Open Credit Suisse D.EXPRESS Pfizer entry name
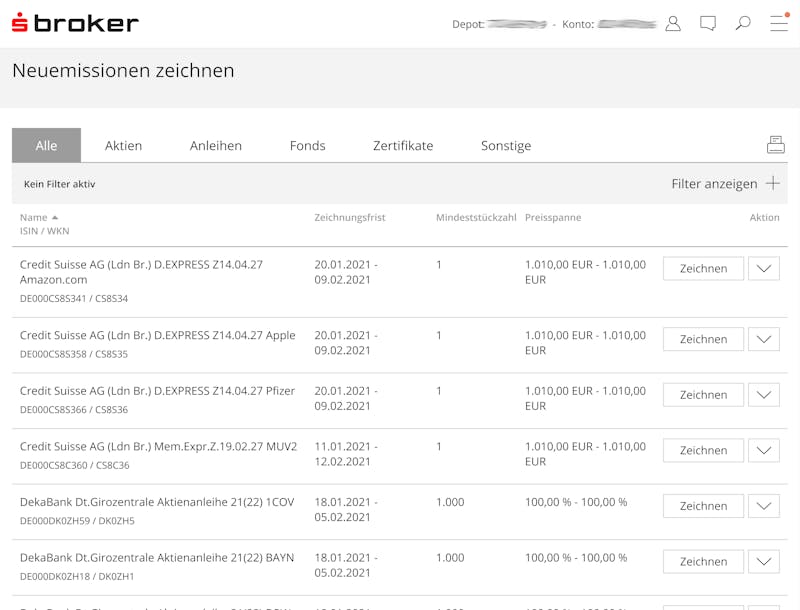This screenshot has width=800, height=610. pos(157,391)
